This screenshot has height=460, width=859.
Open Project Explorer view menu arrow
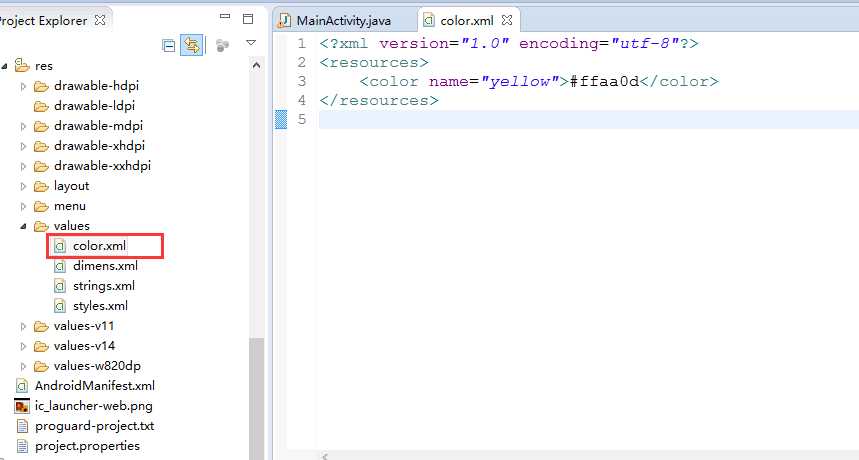click(251, 43)
